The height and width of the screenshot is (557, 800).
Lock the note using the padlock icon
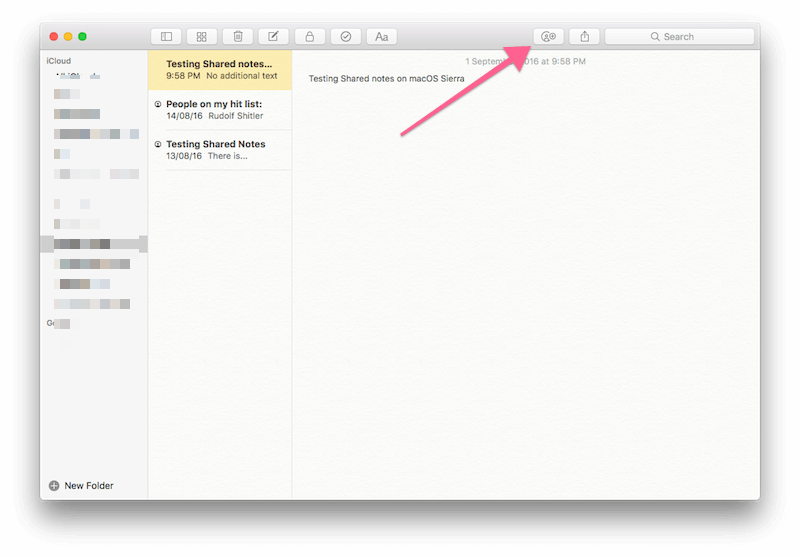pos(309,37)
